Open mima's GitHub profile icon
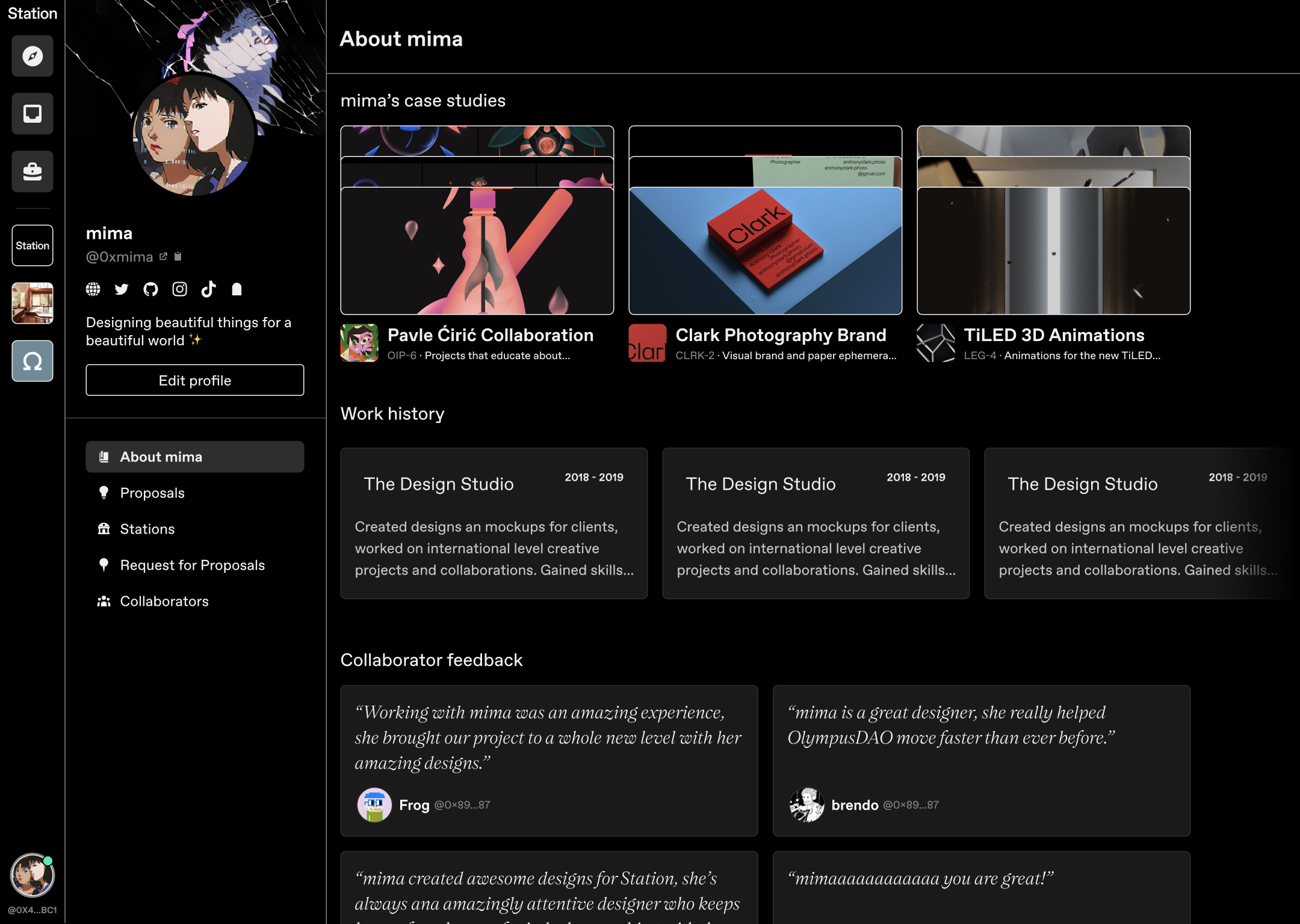The image size is (1300, 924). 150,289
